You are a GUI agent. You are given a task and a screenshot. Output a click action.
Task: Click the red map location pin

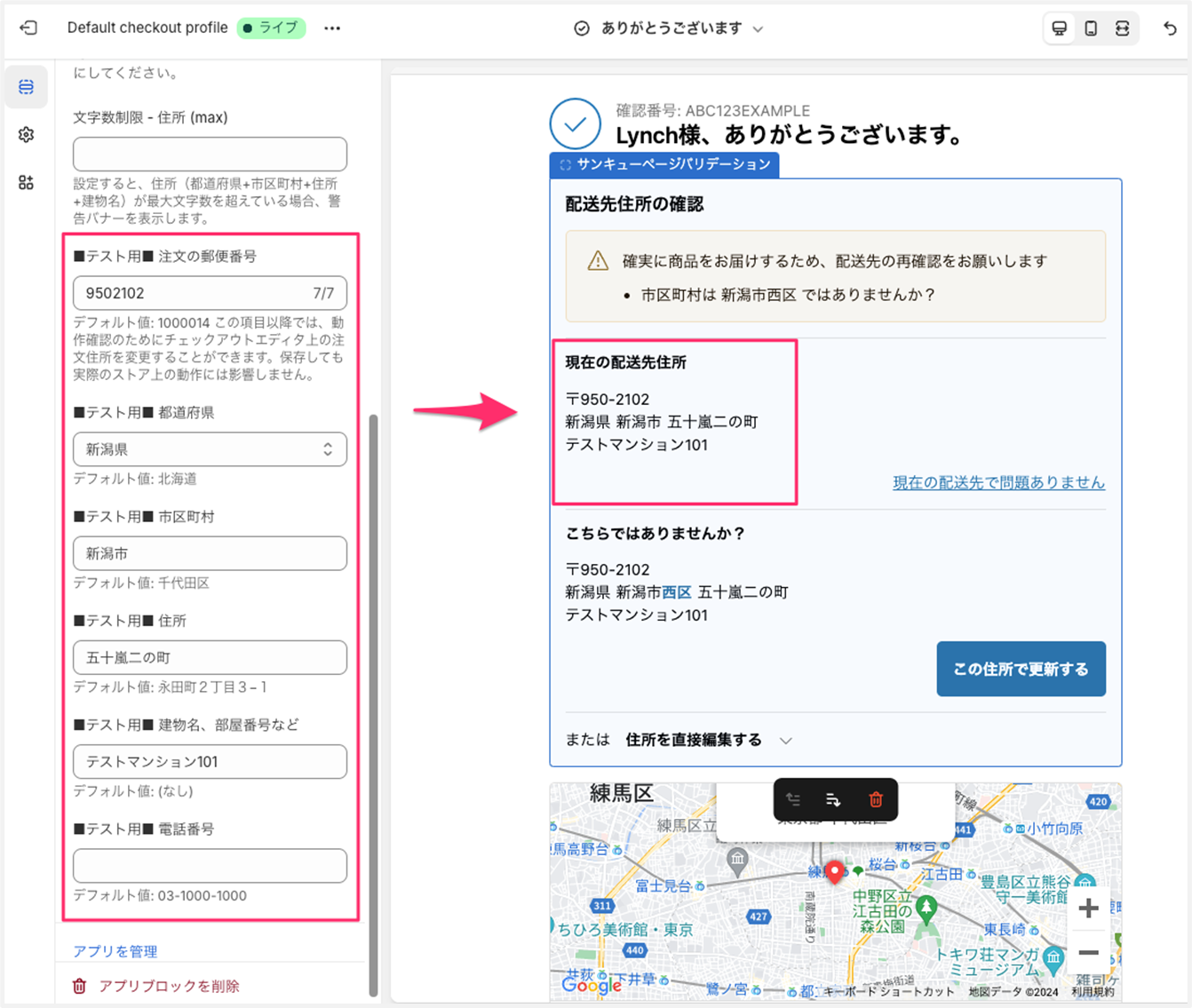pos(834,870)
